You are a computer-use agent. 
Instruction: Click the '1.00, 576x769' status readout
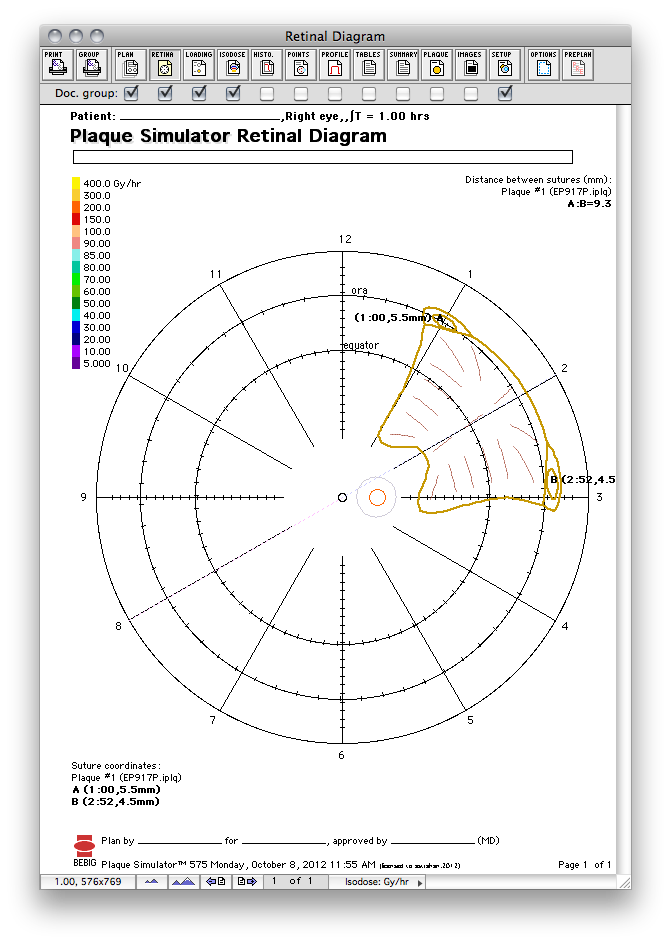[x=88, y=881]
